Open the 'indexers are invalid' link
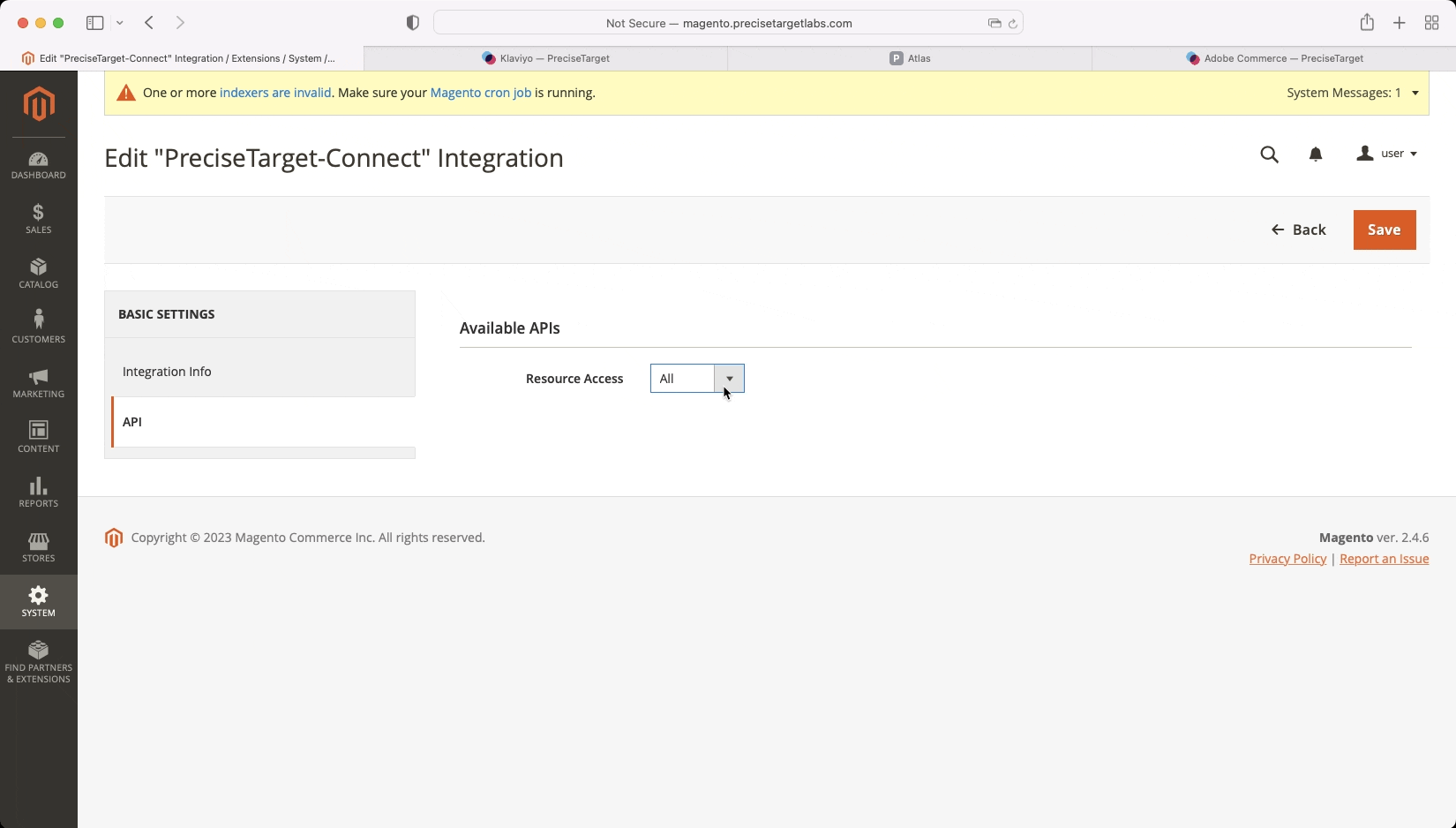 pyautogui.click(x=275, y=93)
